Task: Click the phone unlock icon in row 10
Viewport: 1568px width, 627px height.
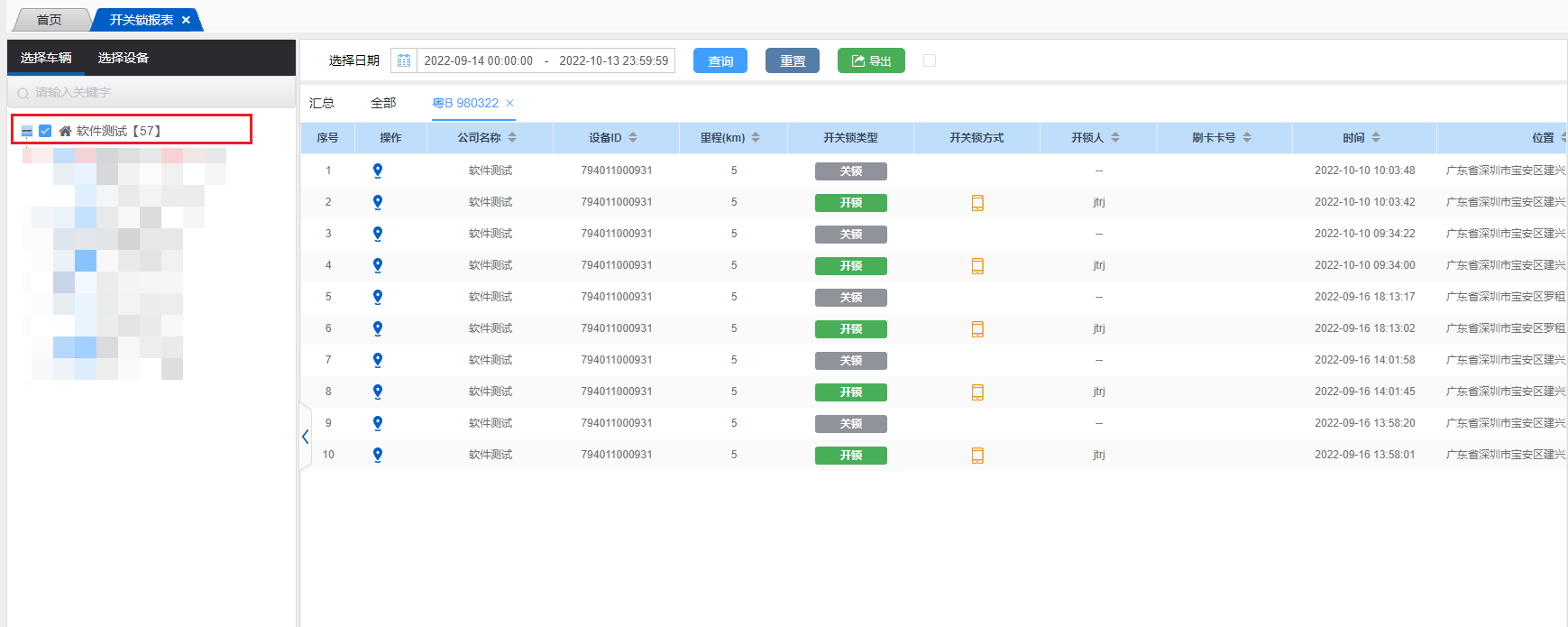Action: click(977, 456)
